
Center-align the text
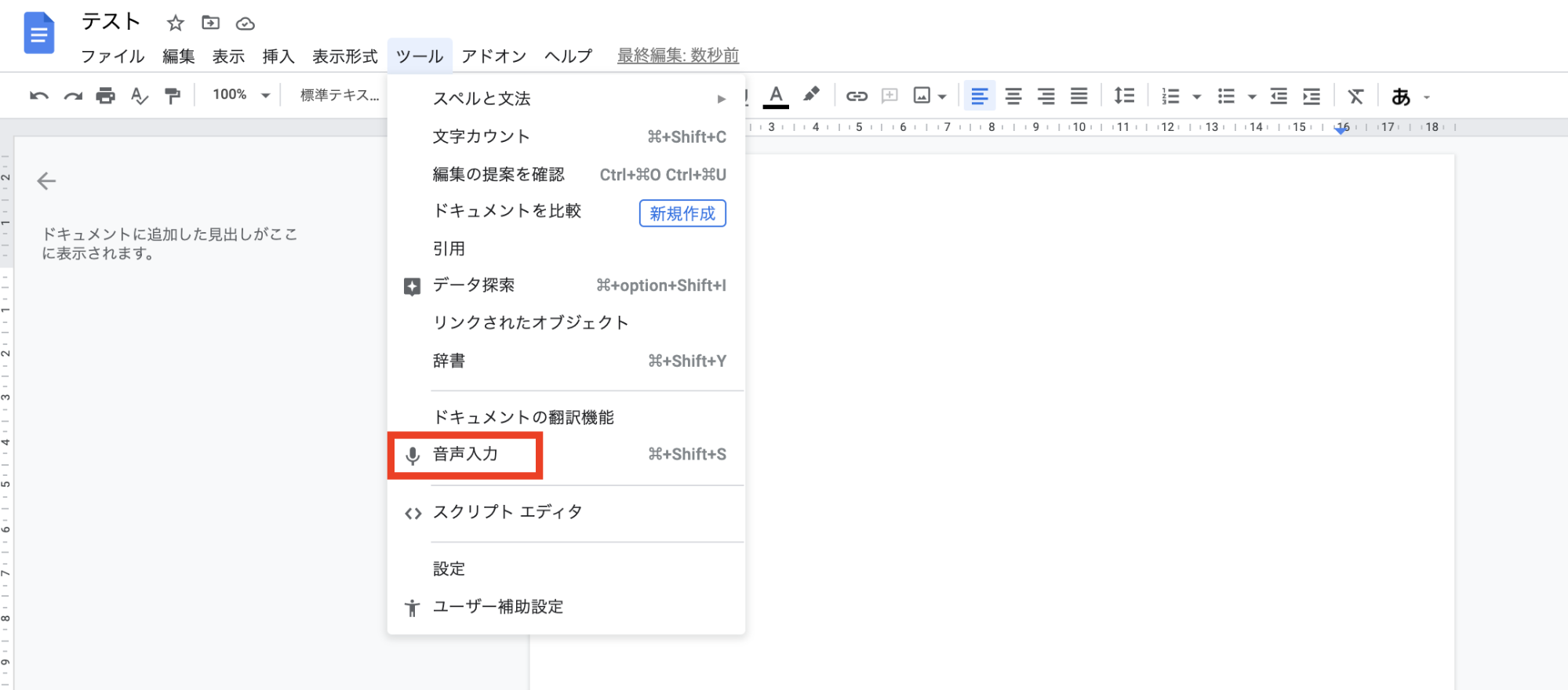tap(1013, 96)
